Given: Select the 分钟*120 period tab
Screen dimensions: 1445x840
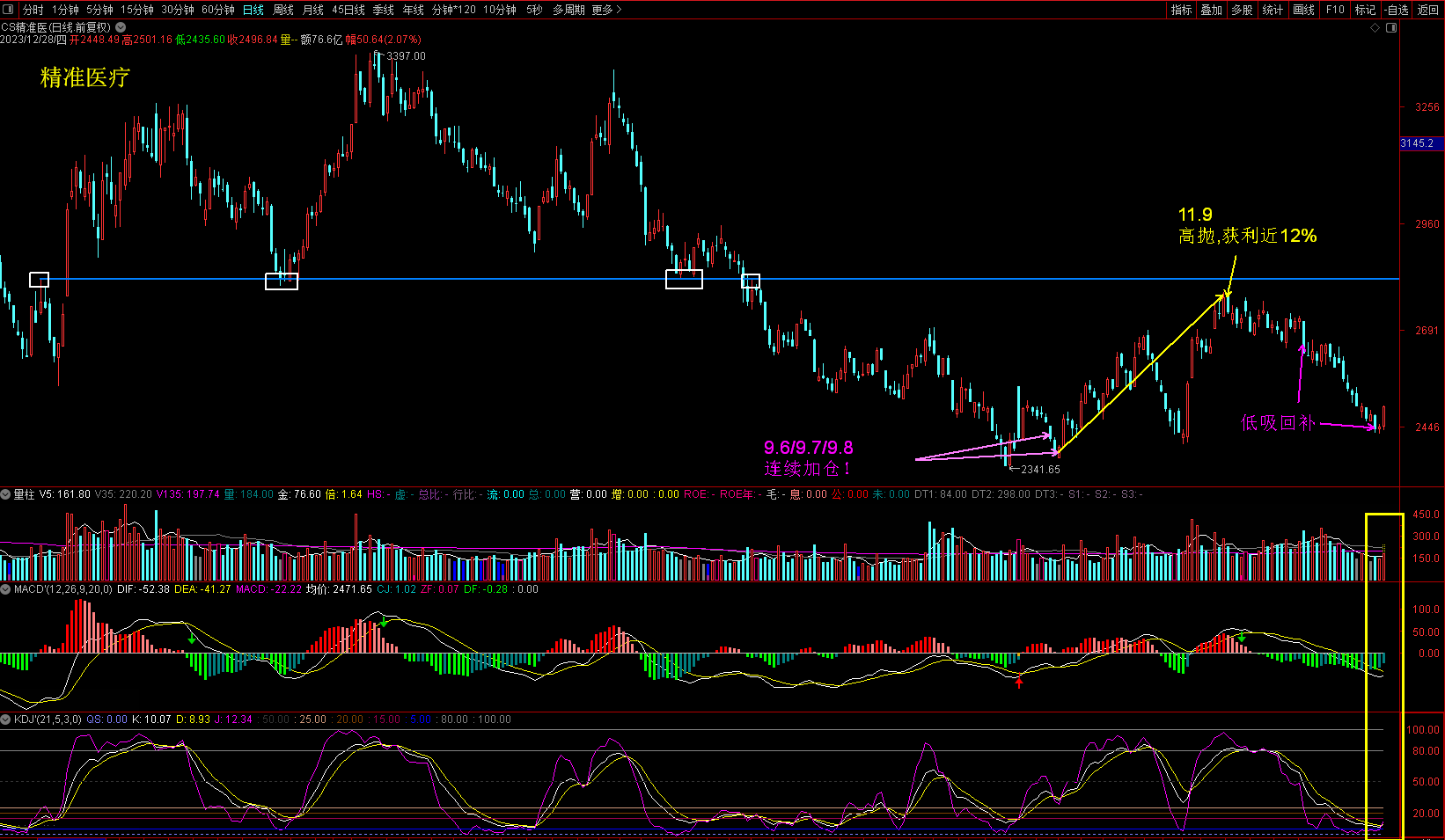Looking at the screenshot, I should click(454, 10).
